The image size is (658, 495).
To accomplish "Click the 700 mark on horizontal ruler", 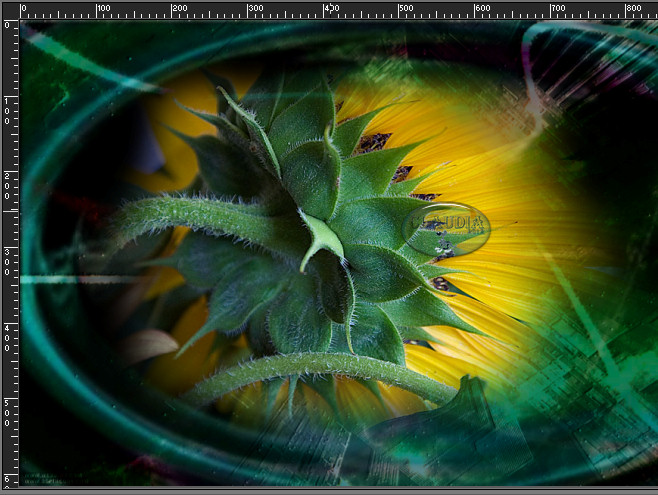I will coord(558,8).
